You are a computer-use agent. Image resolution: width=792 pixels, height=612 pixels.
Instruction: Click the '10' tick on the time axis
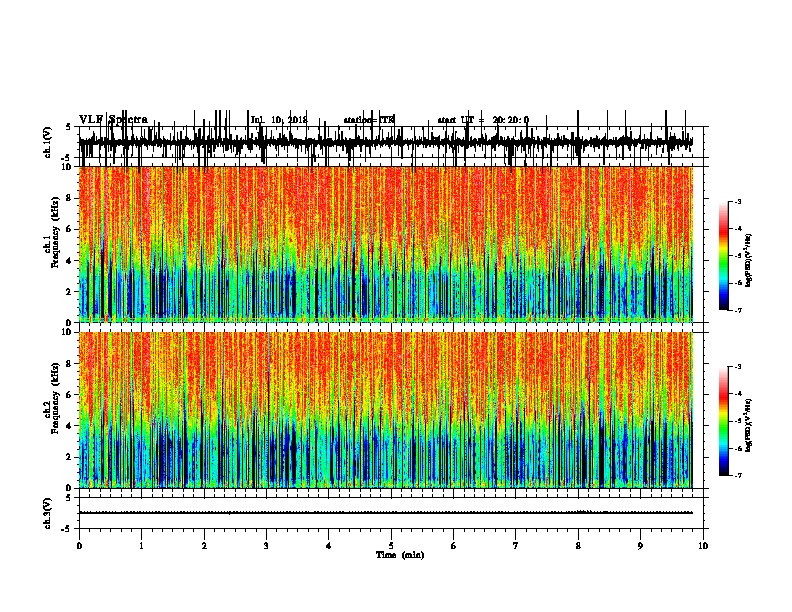click(x=703, y=546)
